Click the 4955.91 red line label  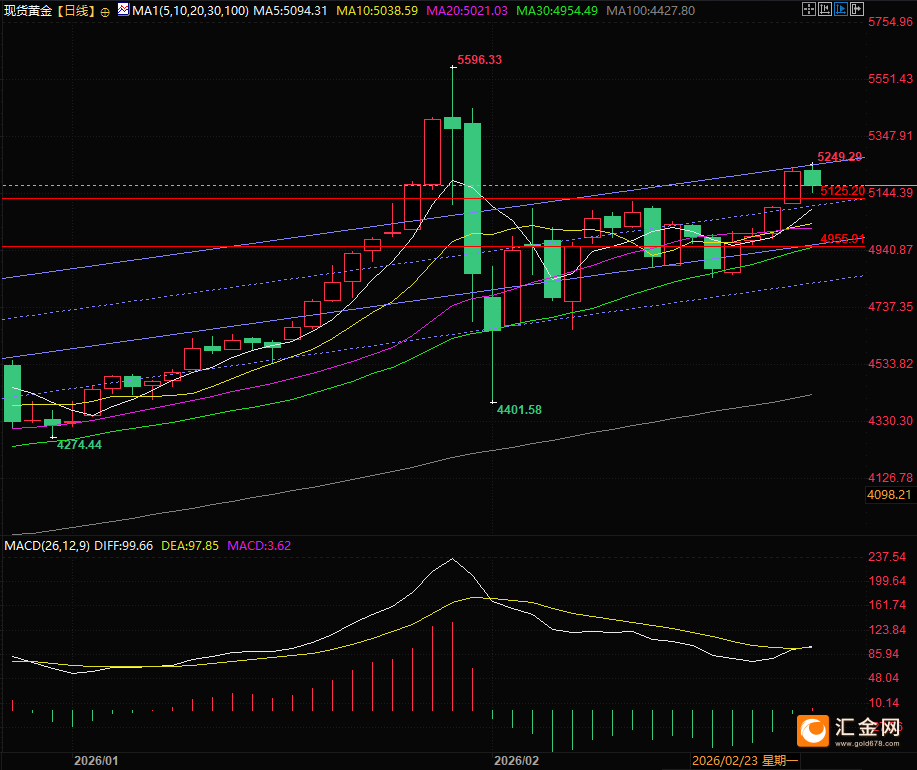842,239
